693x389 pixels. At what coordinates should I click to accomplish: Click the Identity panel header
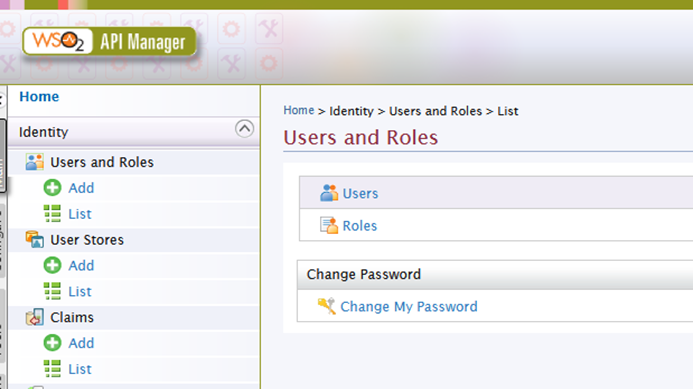pos(133,132)
